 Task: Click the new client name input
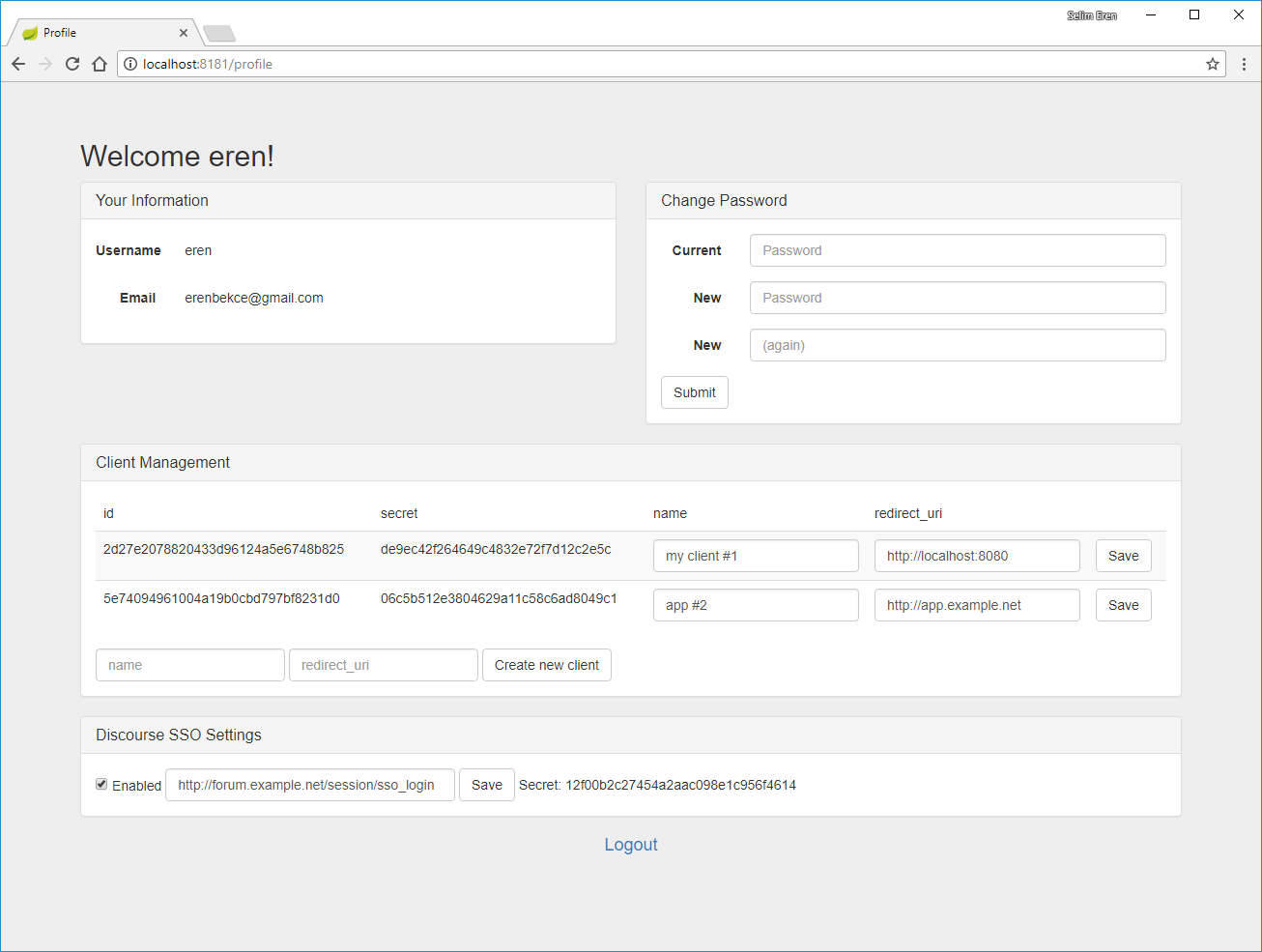[190, 665]
